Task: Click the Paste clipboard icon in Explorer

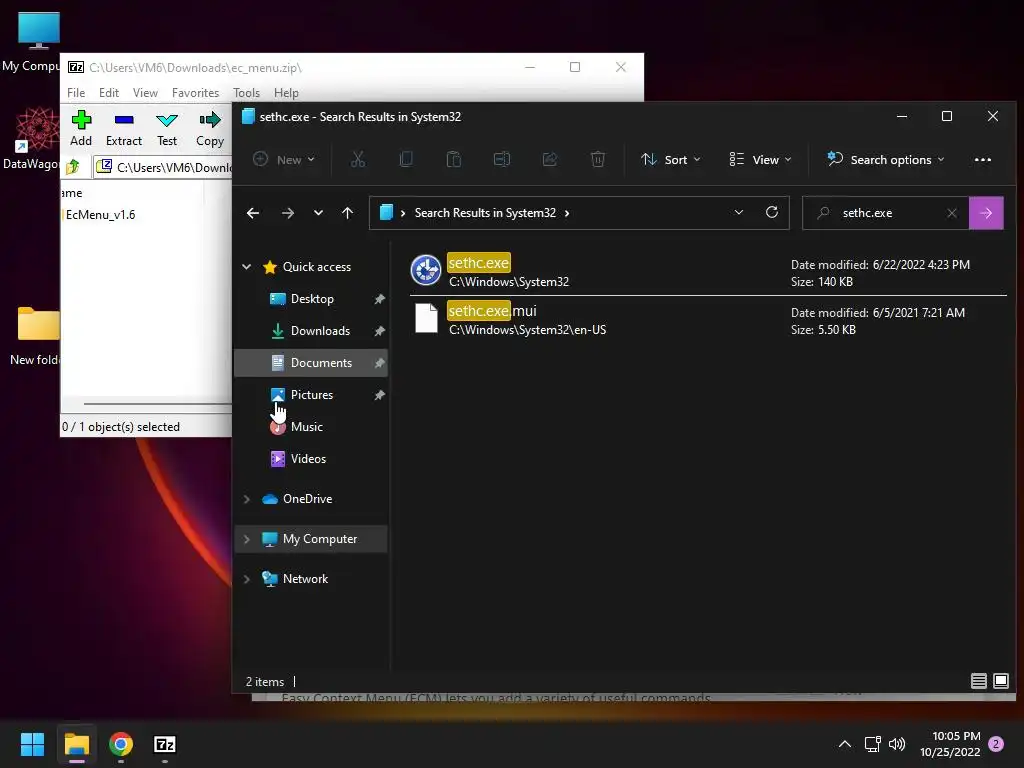Action: [454, 159]
